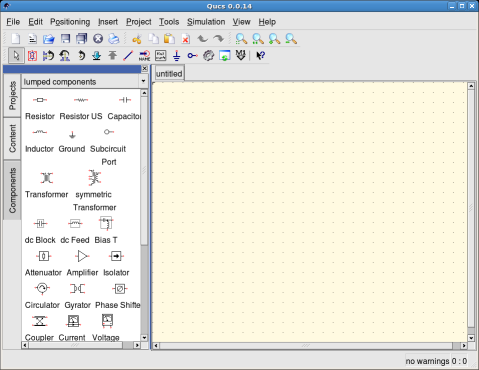Pick the Inductor component
The image size is (479, 370).
tap(39, 140)
